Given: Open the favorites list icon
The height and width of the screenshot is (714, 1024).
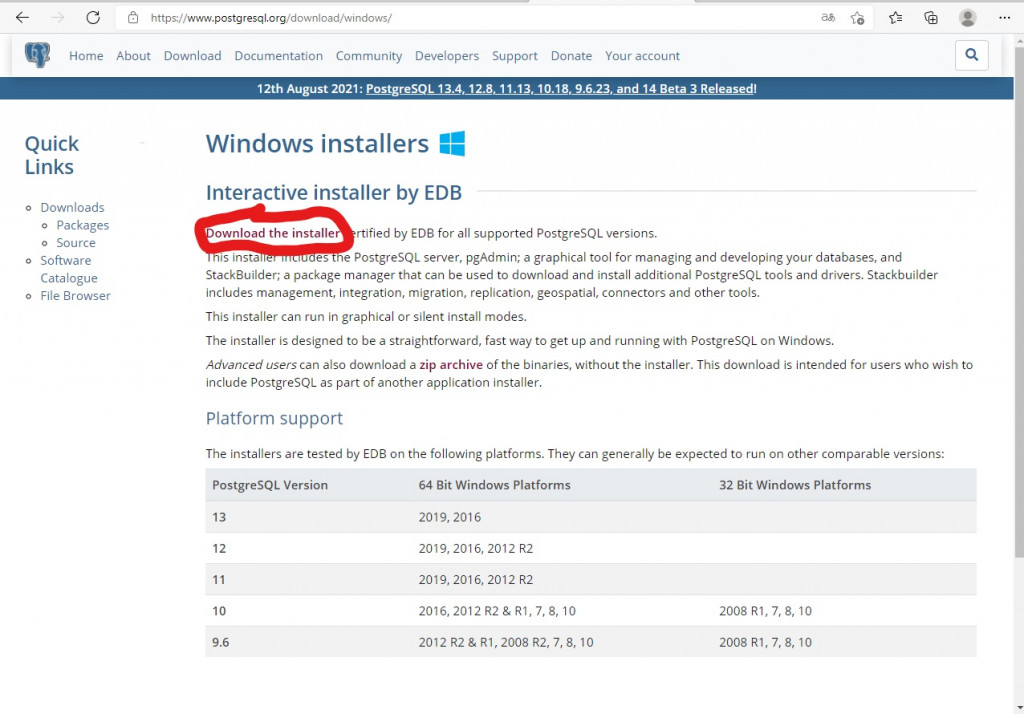Looking at the screenshot, I should (x=895, y=18).
